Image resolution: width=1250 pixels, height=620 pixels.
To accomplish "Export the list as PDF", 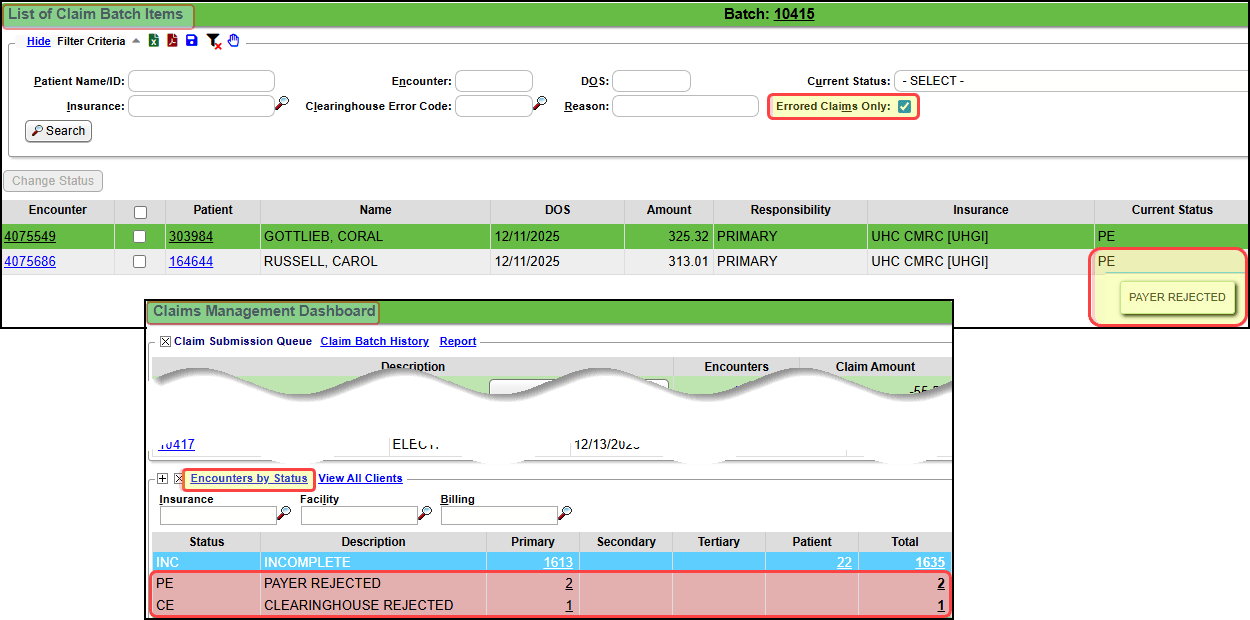I will click(x=172, y=41).
